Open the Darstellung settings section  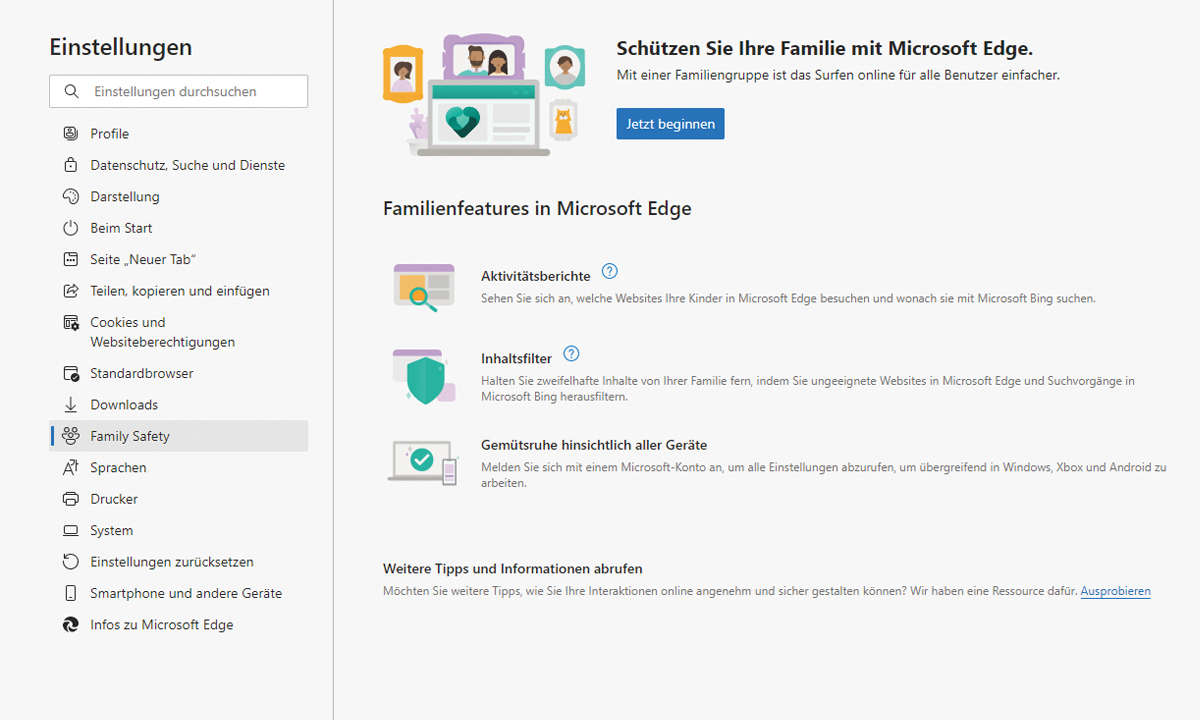[178, 197]
